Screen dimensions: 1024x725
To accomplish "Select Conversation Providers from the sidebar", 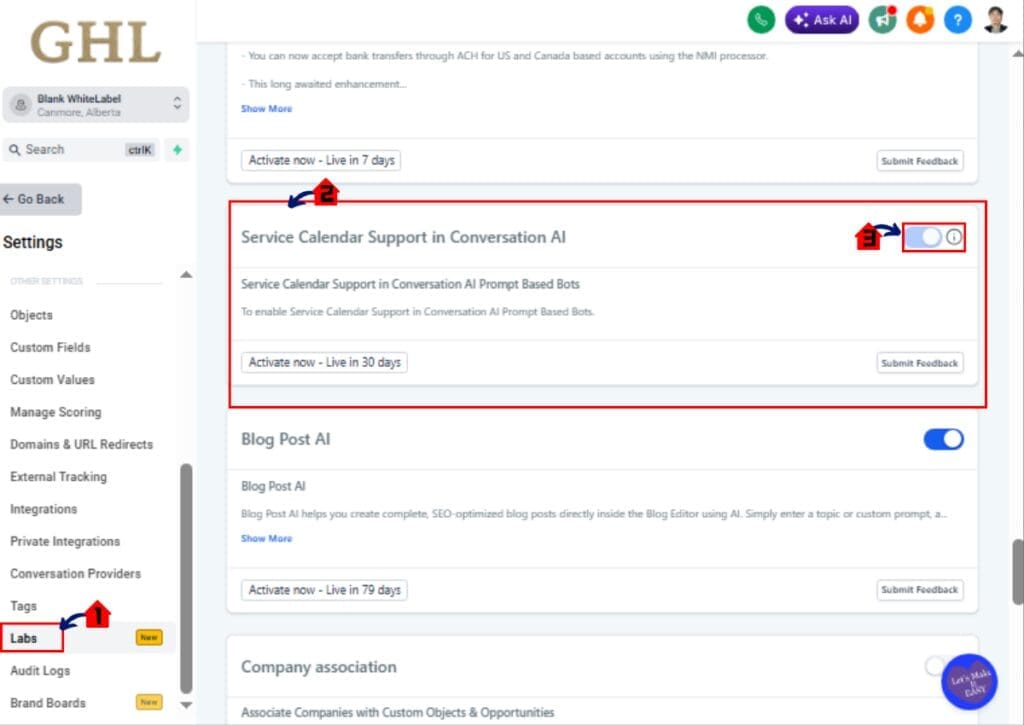I will [75, 573].
